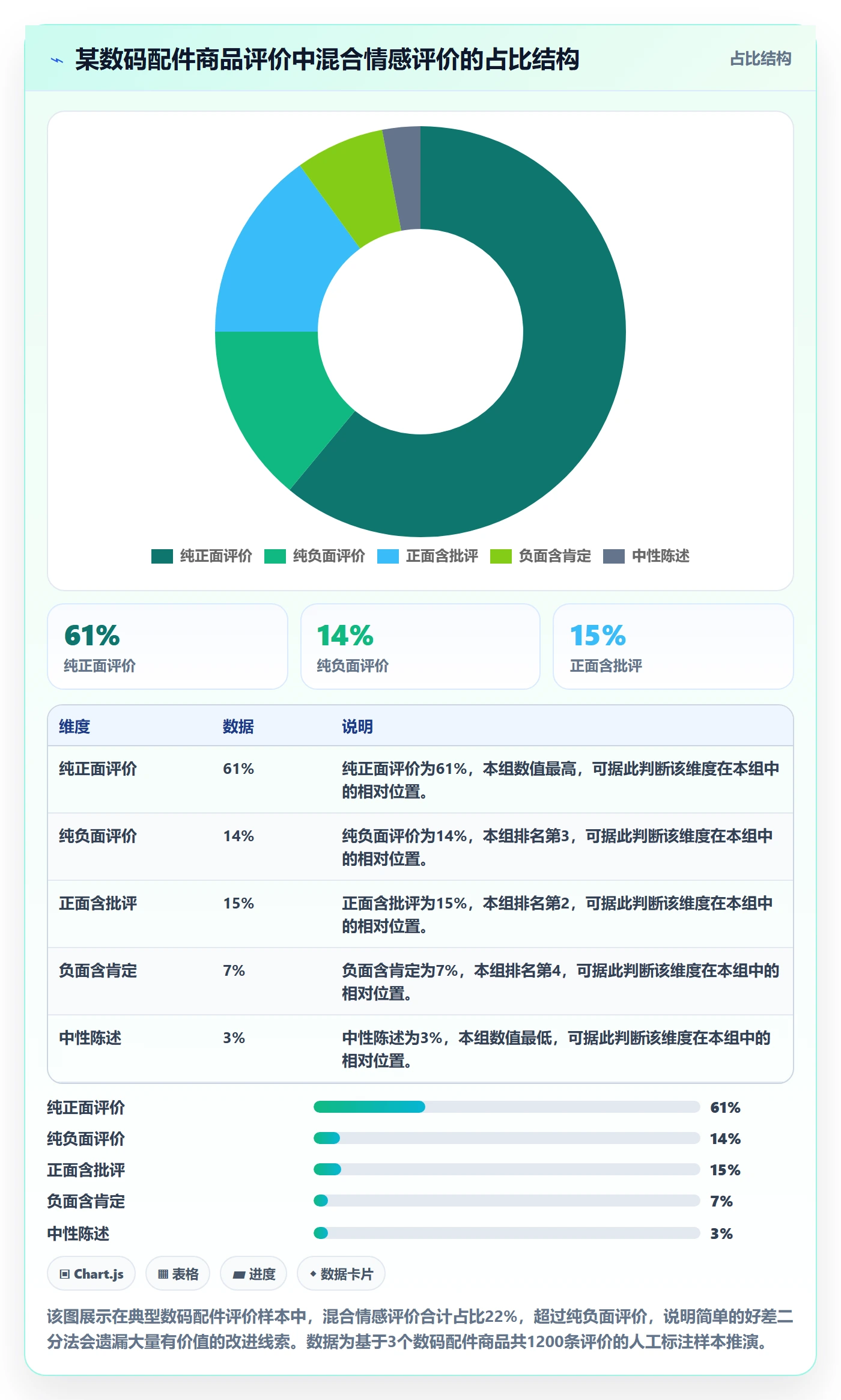Click the 数据 column header
Image resolution: width=841 pixels, height=1400 pixels.
tap(238, 726)
